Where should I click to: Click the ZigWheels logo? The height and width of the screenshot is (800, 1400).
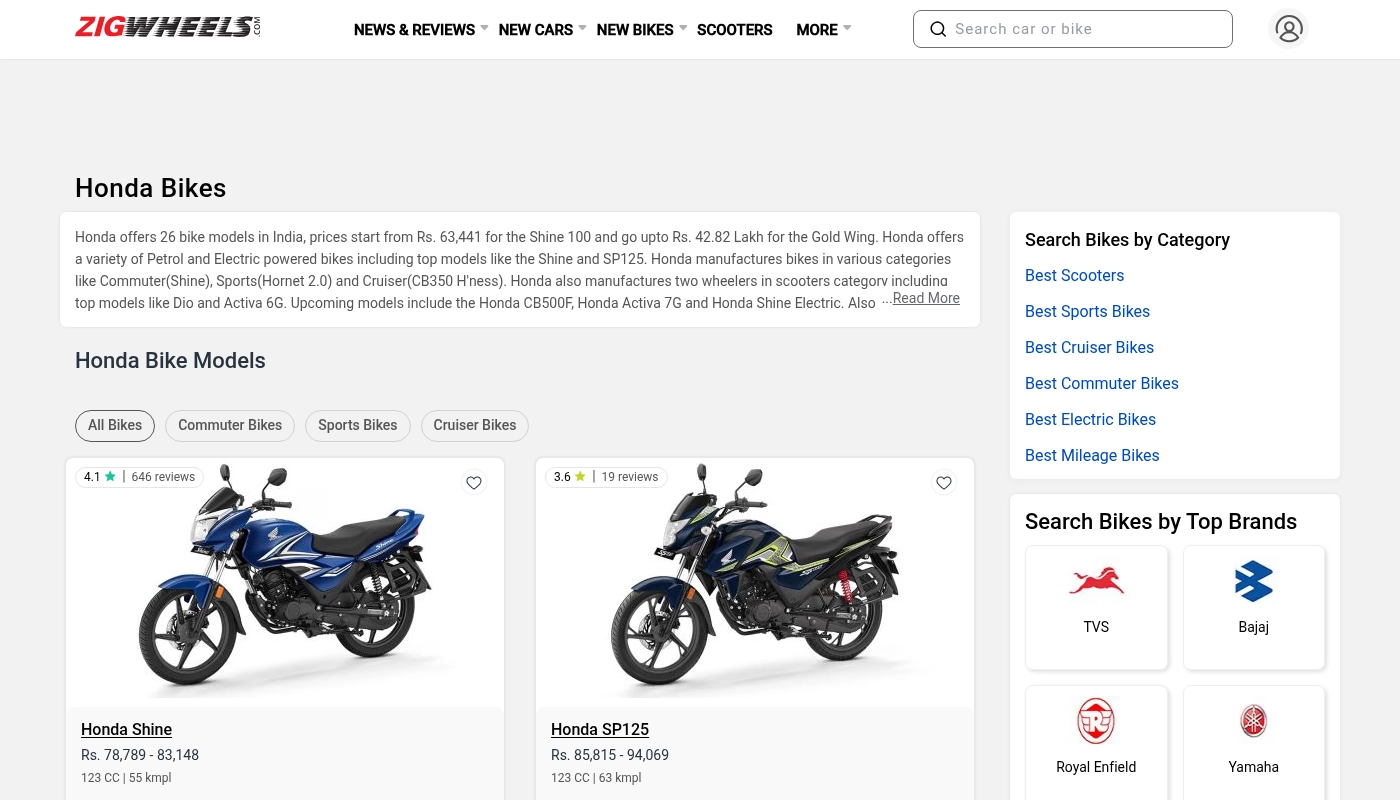167,27
